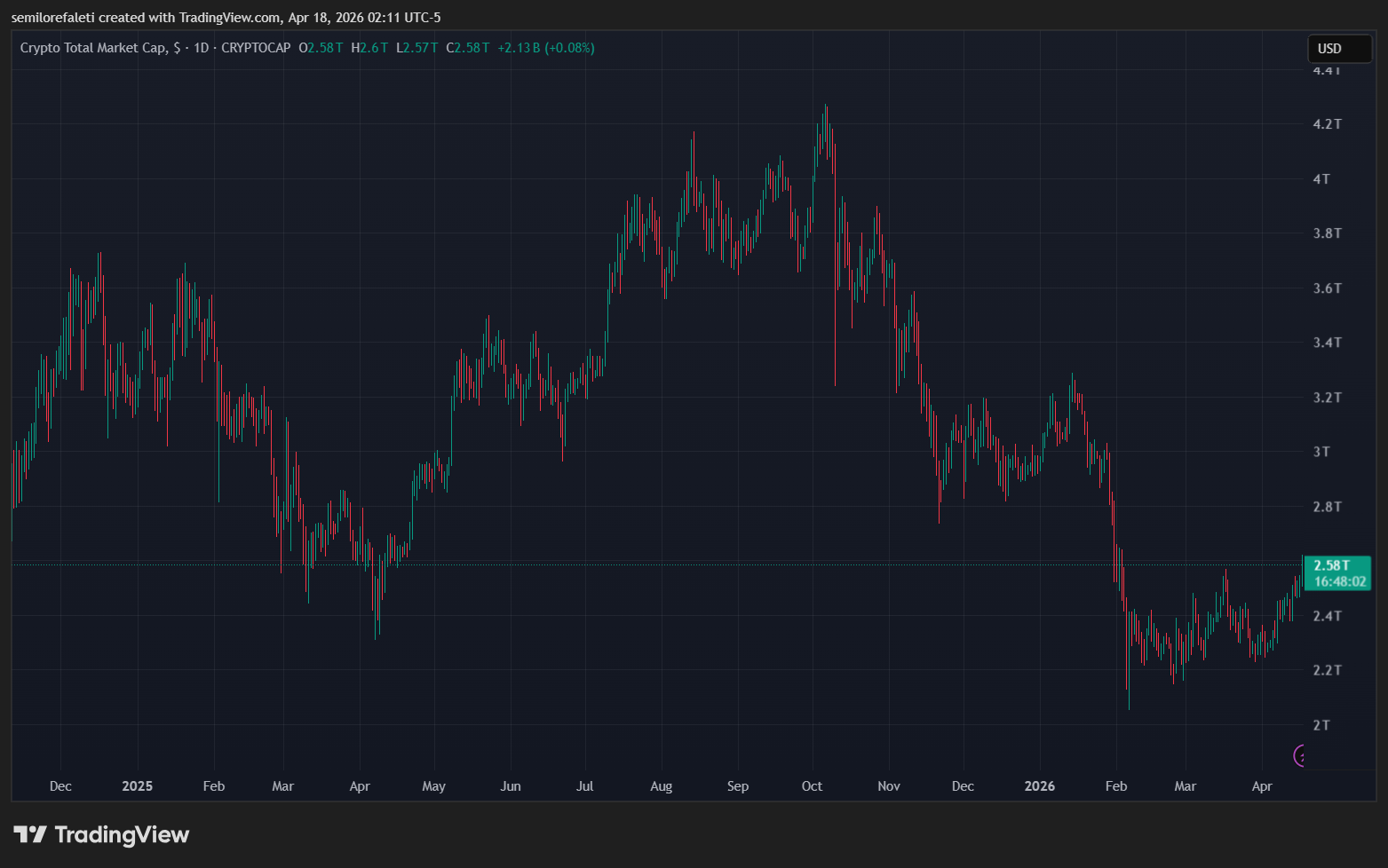
Task: Click the May label on time axis
Action: [x=434, y=786]
